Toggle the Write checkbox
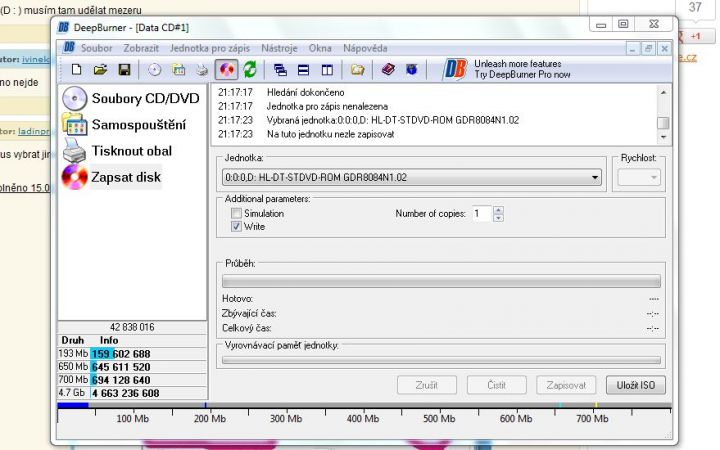720x450 pixels. [x=236, y=226]
